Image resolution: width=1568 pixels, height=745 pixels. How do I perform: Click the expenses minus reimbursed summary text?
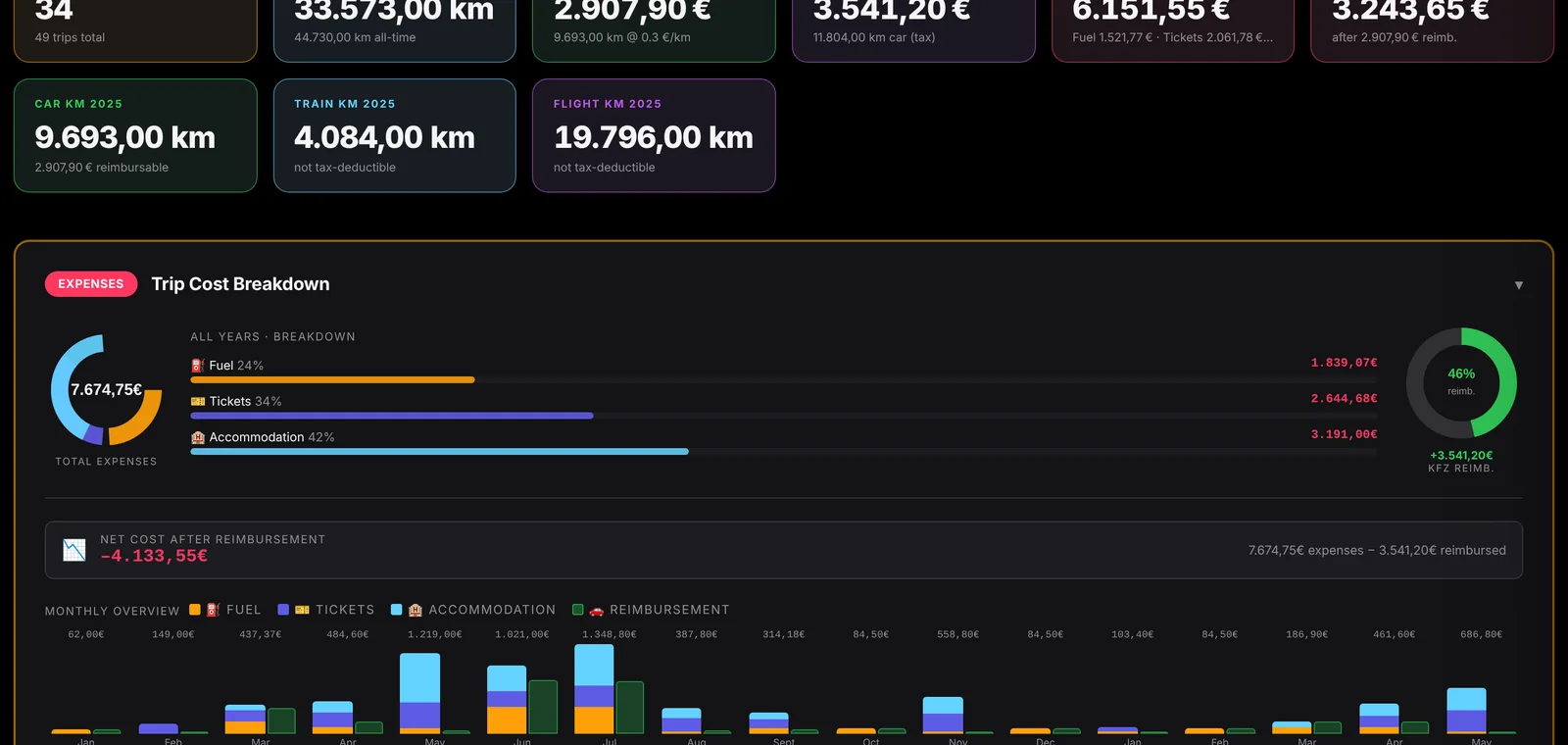(1377, 551)
